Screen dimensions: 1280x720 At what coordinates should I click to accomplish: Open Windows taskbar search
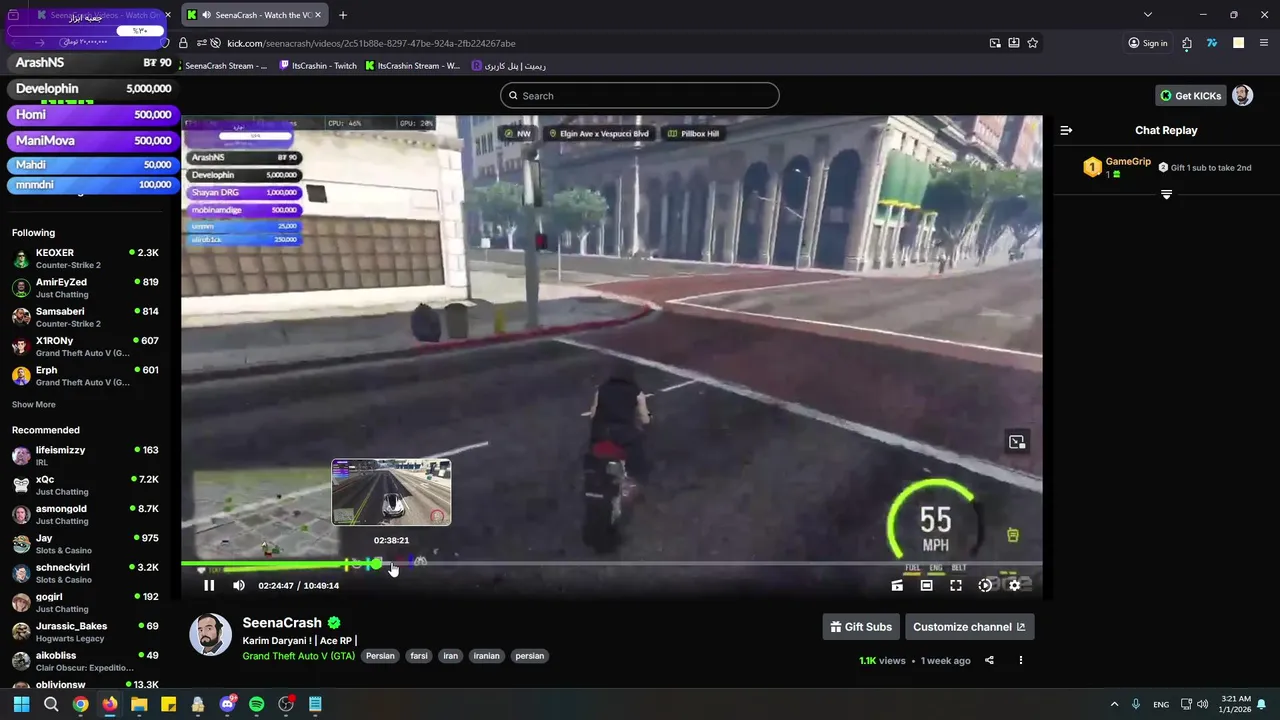pos(51,704)
